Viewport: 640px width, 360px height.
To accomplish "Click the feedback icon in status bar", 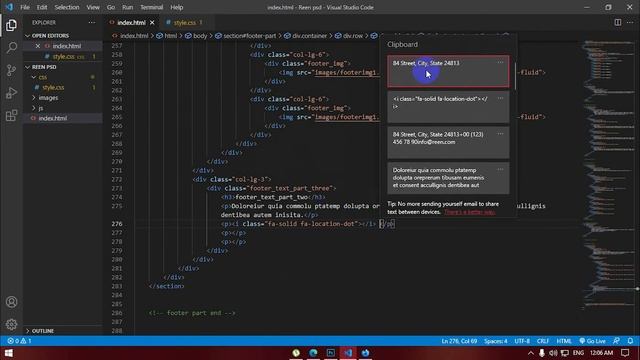I will 616,341.
